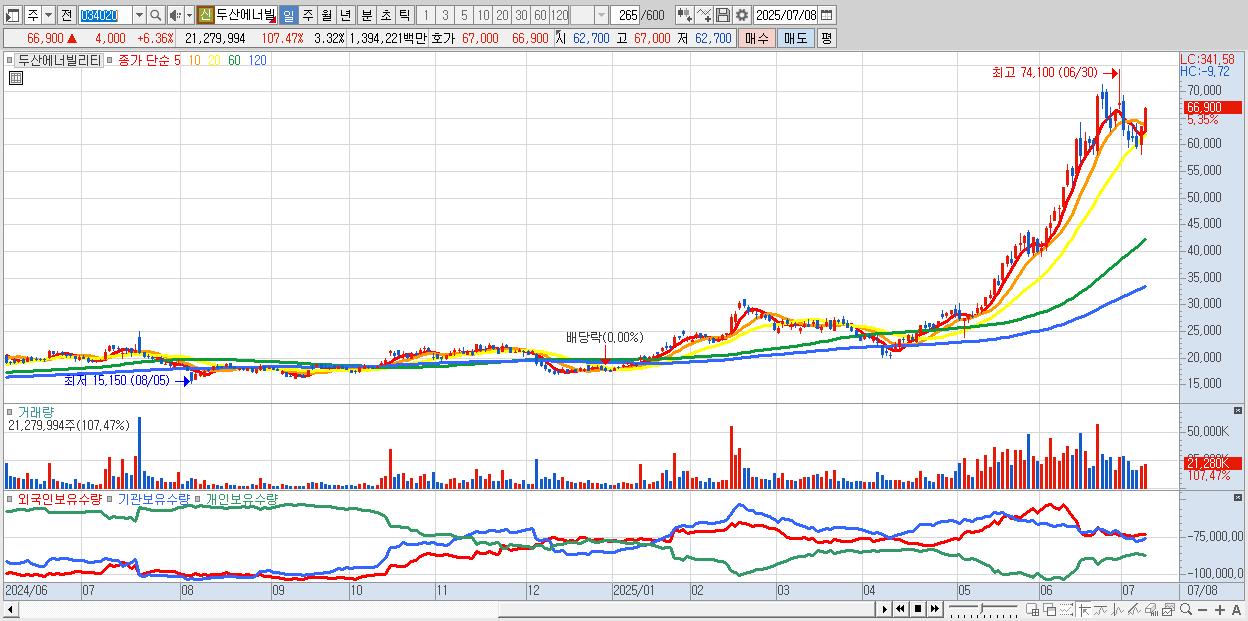Click the stock code input field 034020
Screen dimensions: 1248x621
tap(104, 15)
